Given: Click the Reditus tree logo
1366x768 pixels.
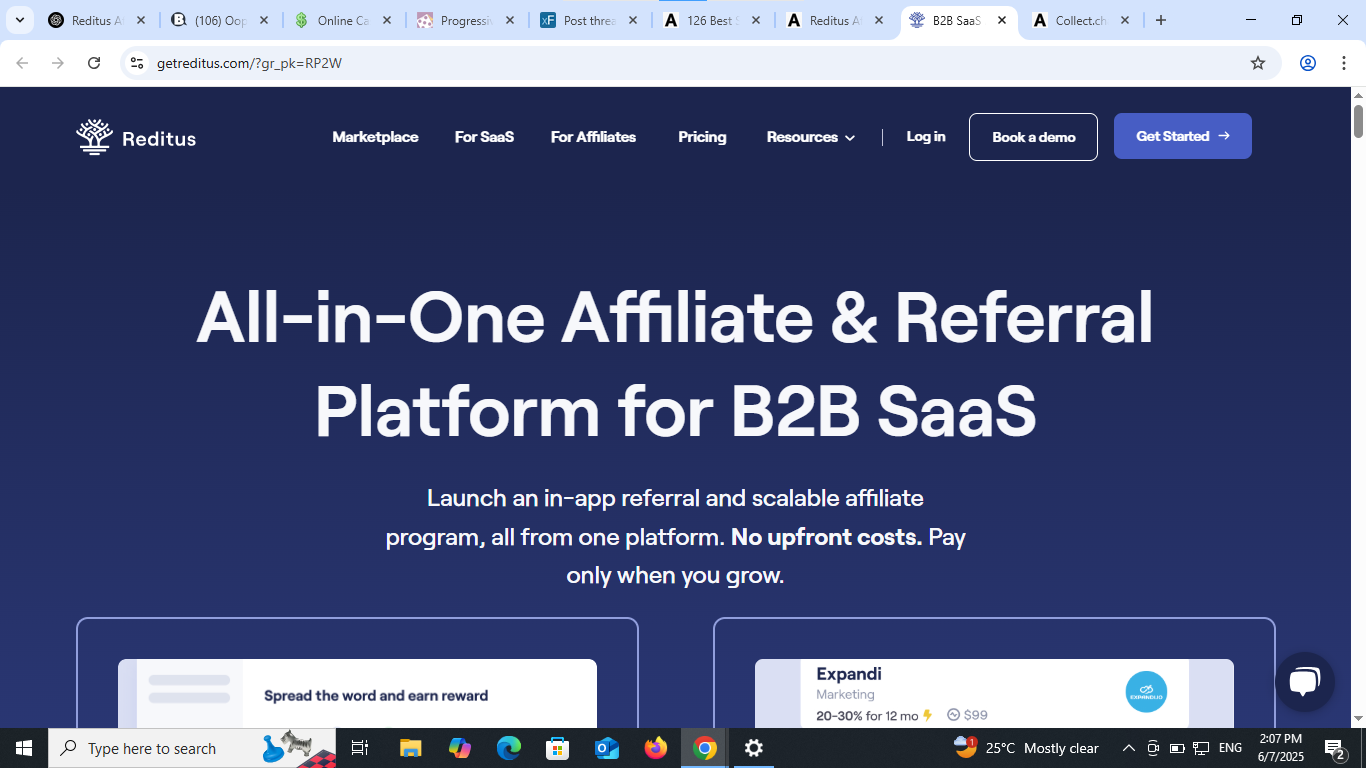Looking at the screenshot, I should point(95,137).
